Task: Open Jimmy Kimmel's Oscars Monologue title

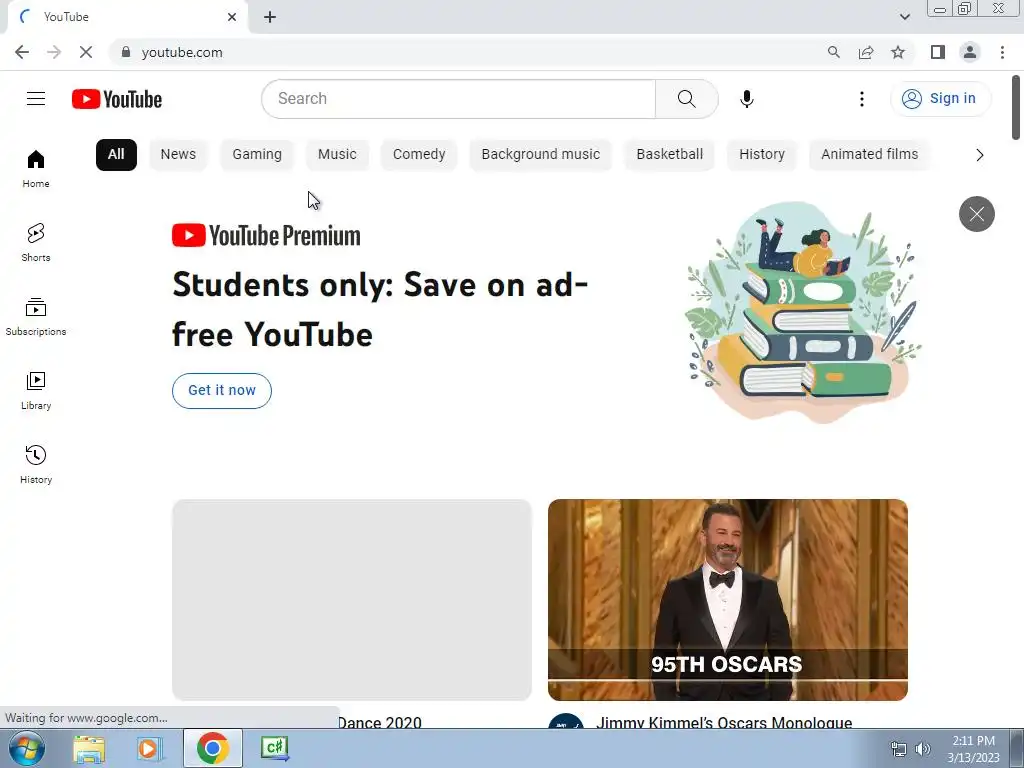Action: click(724, 722)
